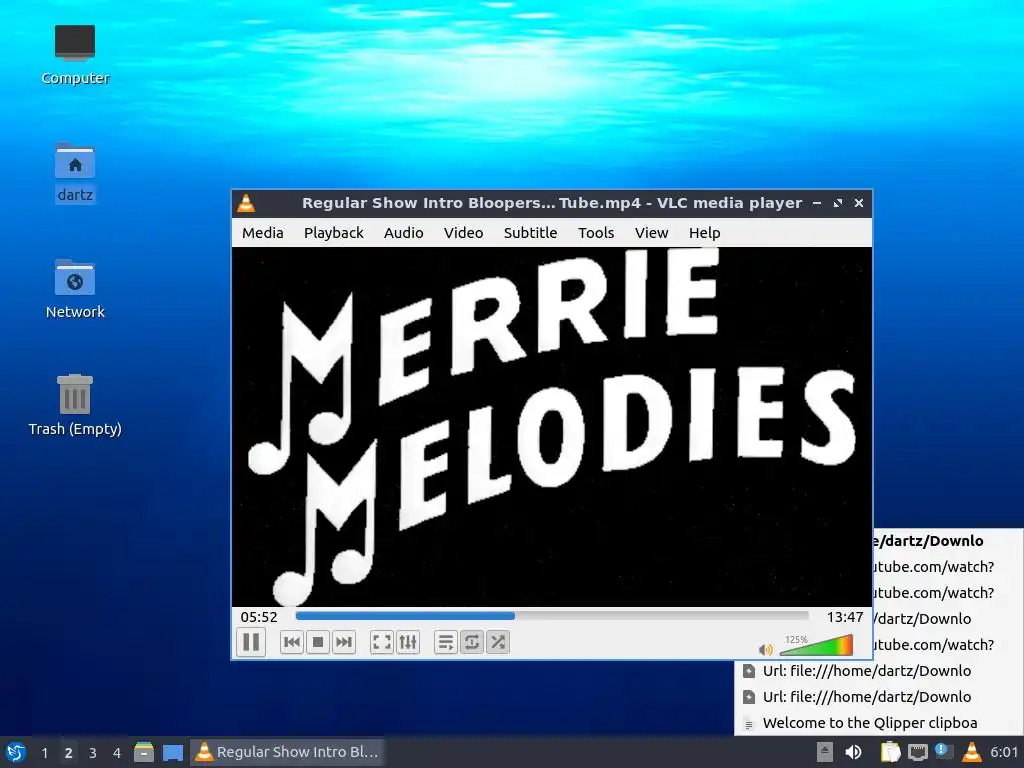Click the VLC volume slider at 125%

[x=816, y=645]
